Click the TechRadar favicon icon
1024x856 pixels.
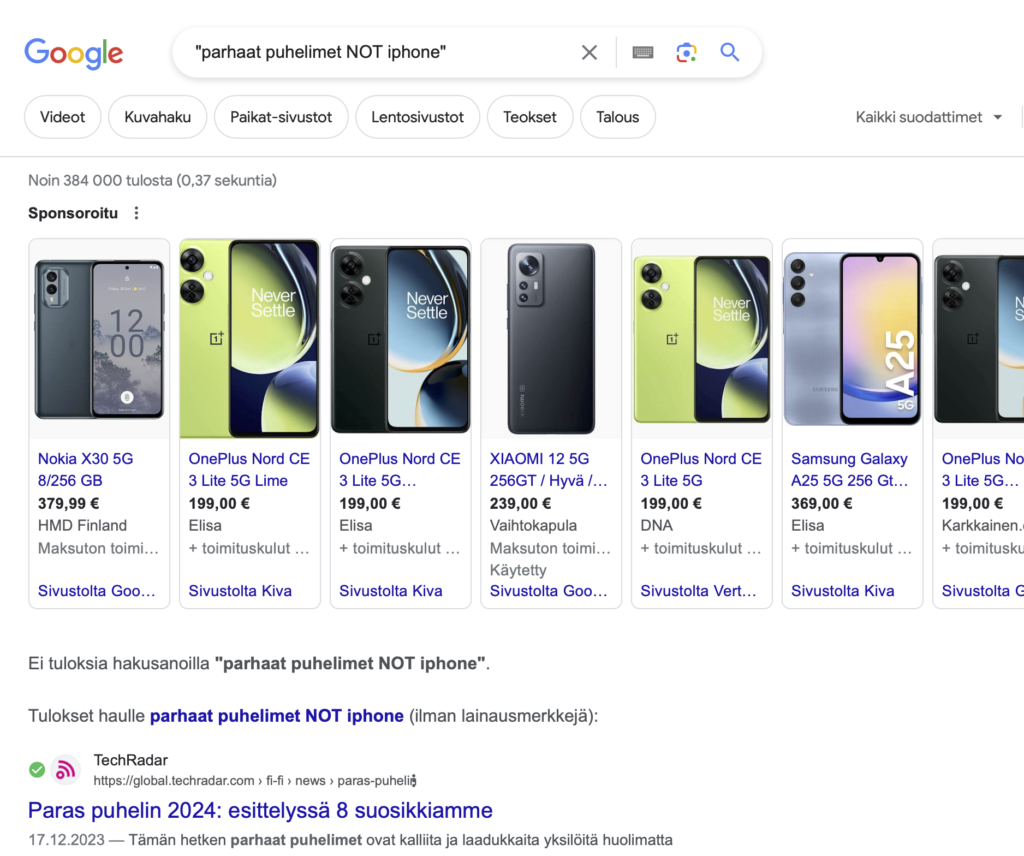tap(66, 770)
